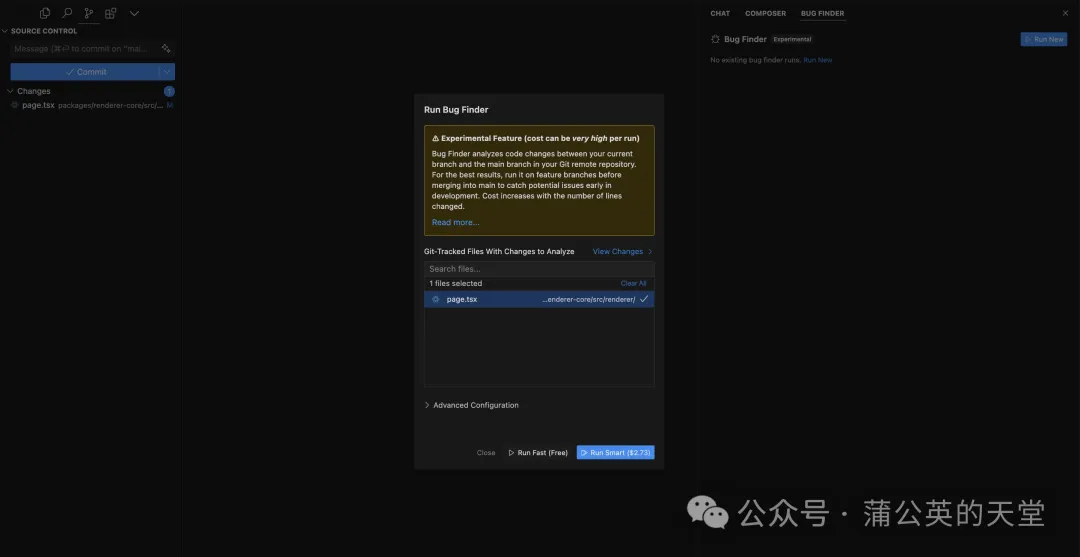Image resolution: width=1080 pixels, height=557 pixels.
Task: Close the right side panel
Action: [1066, 13]
